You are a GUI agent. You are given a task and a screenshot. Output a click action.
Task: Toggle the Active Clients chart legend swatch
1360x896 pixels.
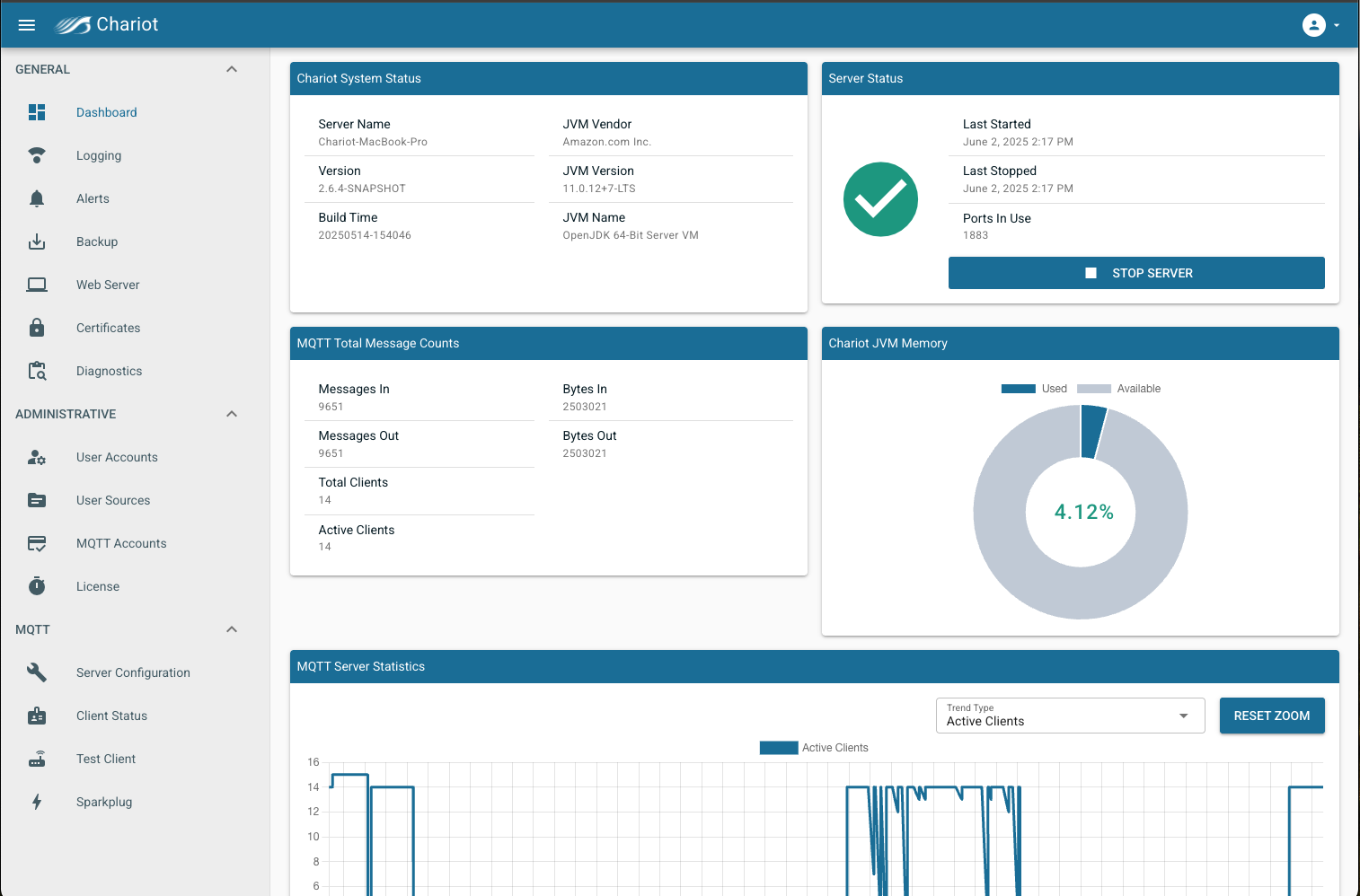click(779, 748)
